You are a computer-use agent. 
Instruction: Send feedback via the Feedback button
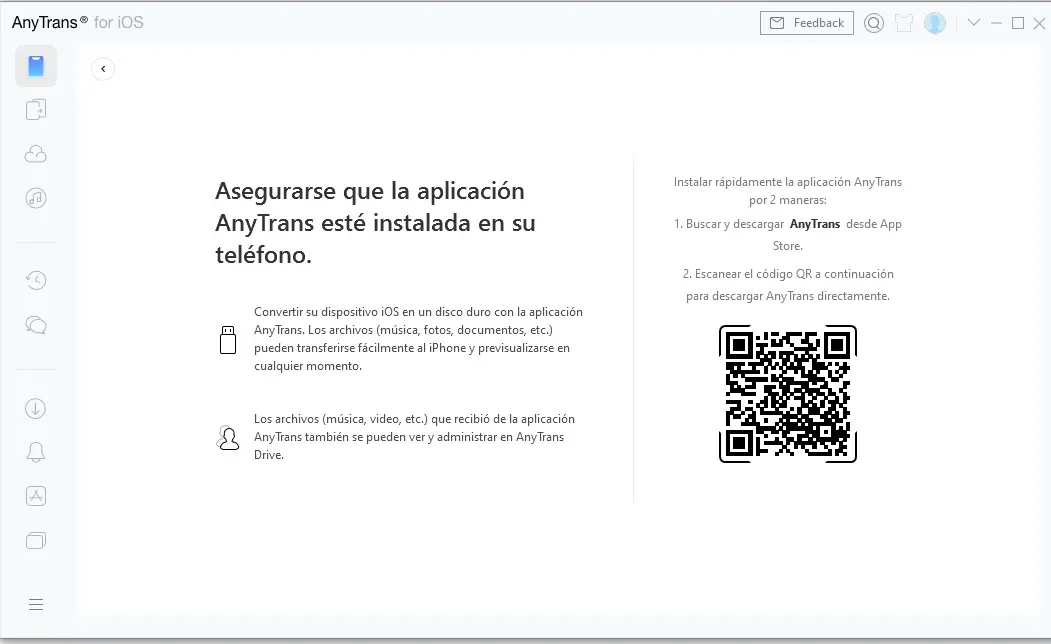click(x=806, y=23)
